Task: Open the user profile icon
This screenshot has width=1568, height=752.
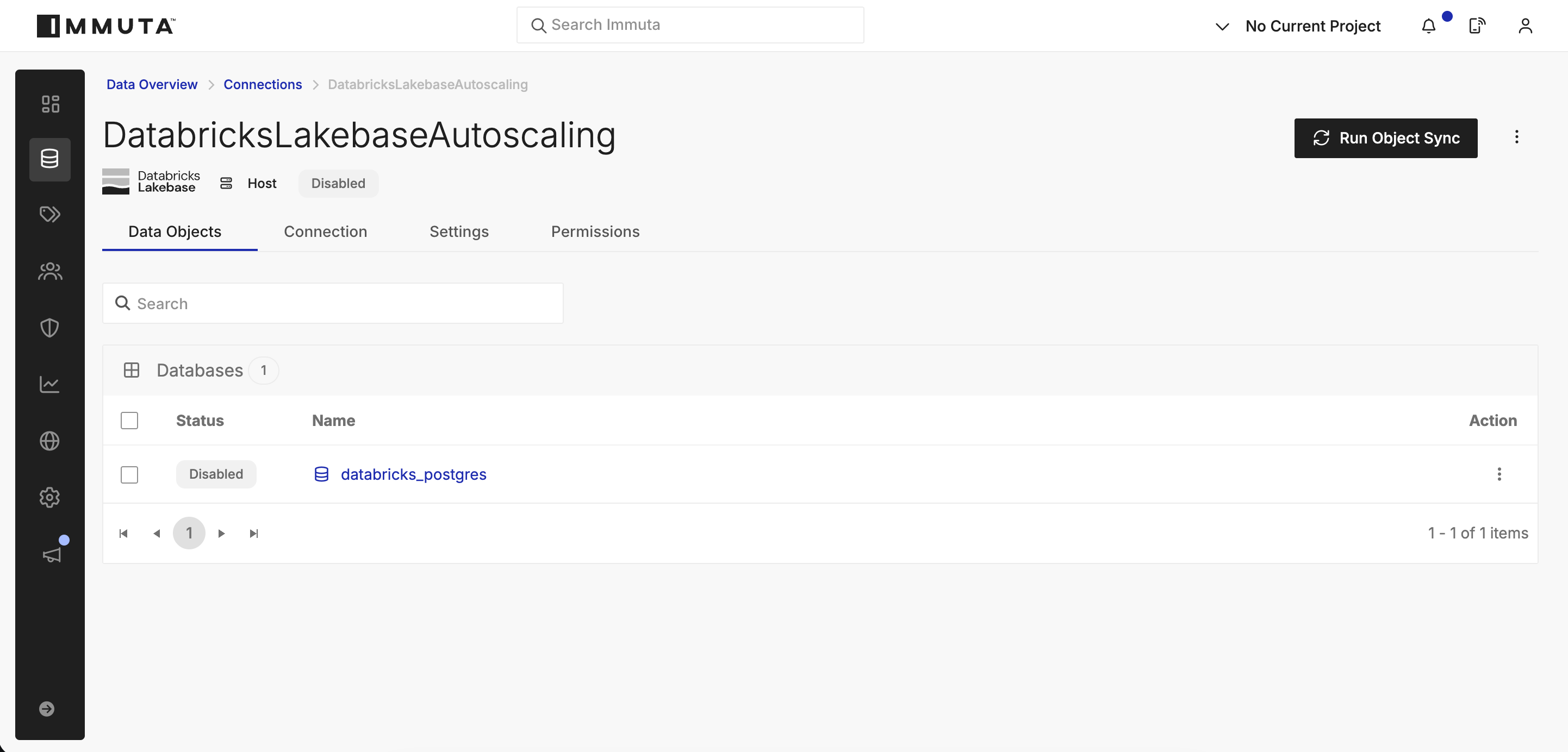Action: [x=1525, y=26]
